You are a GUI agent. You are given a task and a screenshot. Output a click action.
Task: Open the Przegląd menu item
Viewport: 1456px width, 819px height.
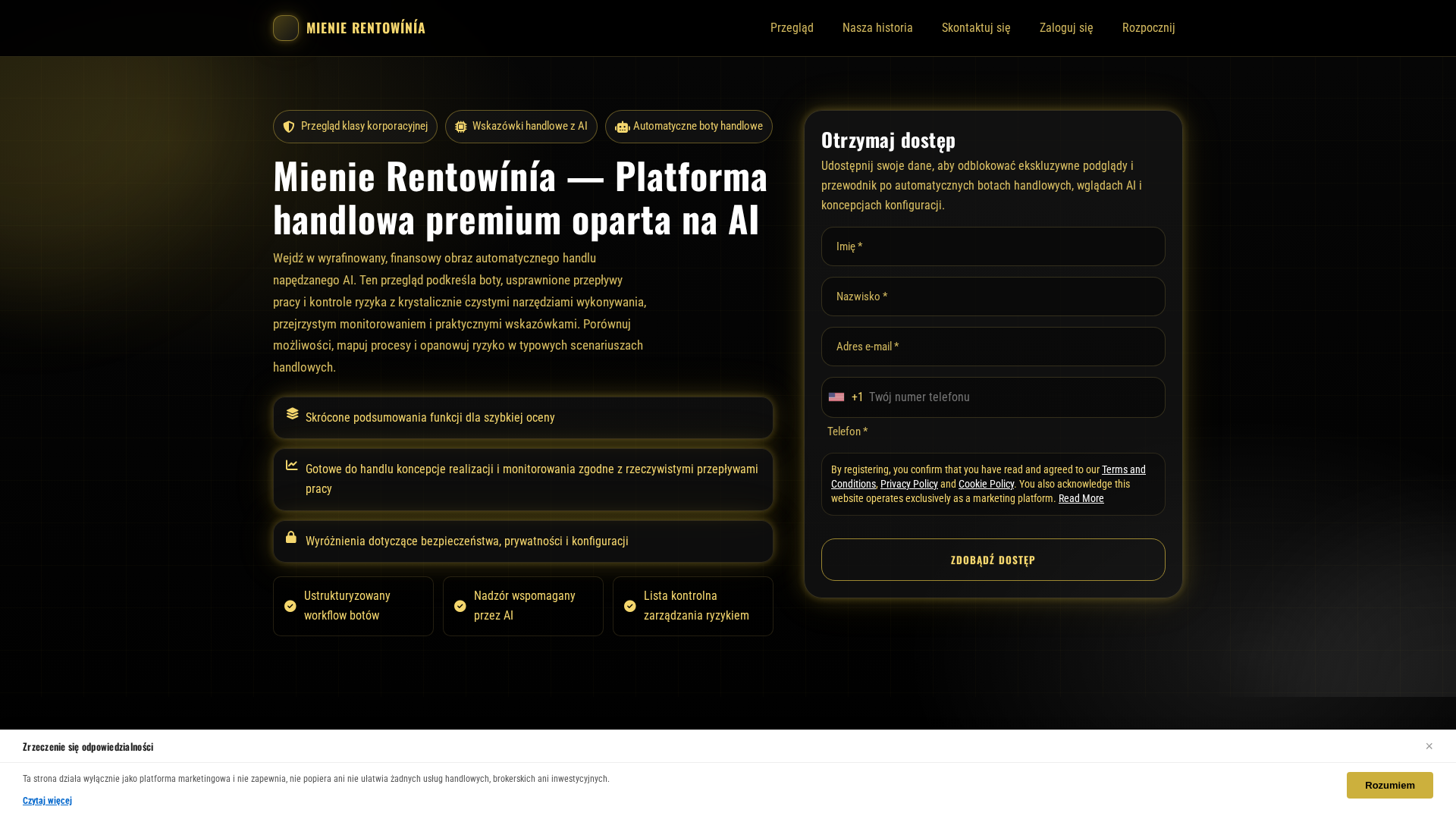pyautogui.click(x=792, y=28)
